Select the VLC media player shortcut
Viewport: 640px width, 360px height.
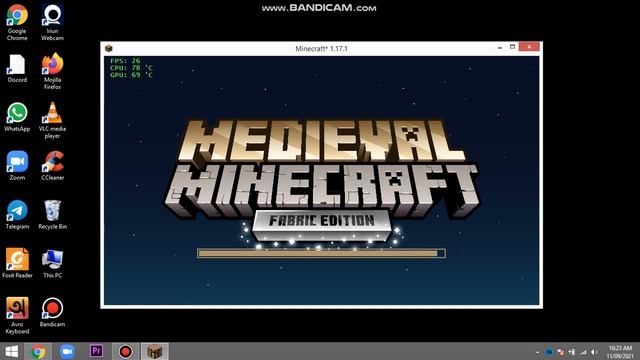point(52,120)
